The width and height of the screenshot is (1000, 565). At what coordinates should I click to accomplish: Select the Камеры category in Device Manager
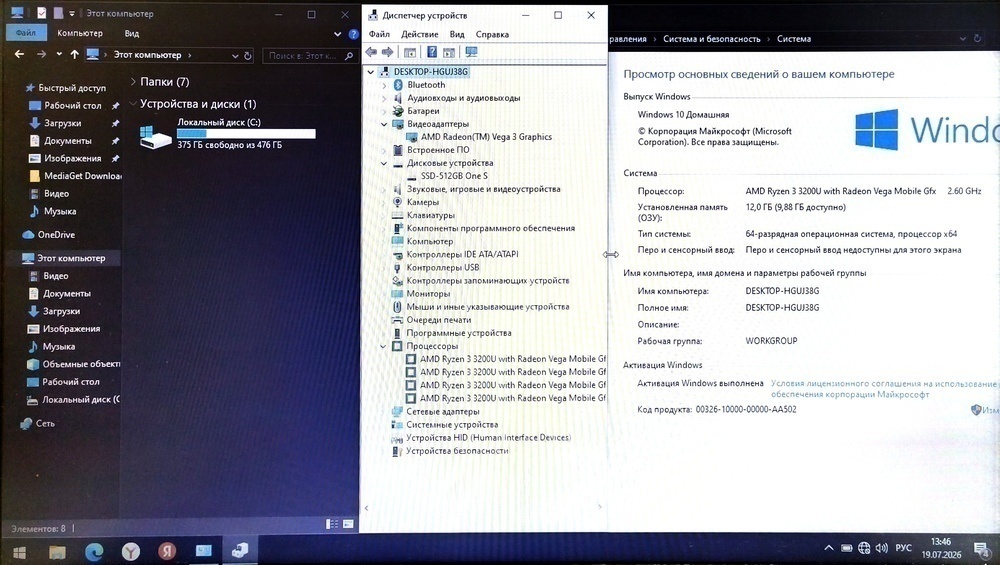[423, 202]
